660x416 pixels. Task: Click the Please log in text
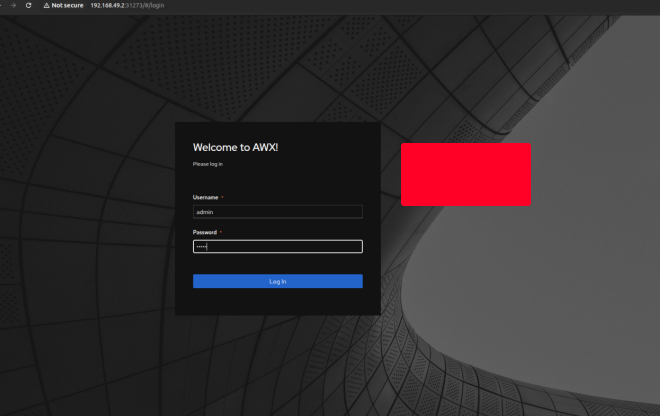click(208, 163)
